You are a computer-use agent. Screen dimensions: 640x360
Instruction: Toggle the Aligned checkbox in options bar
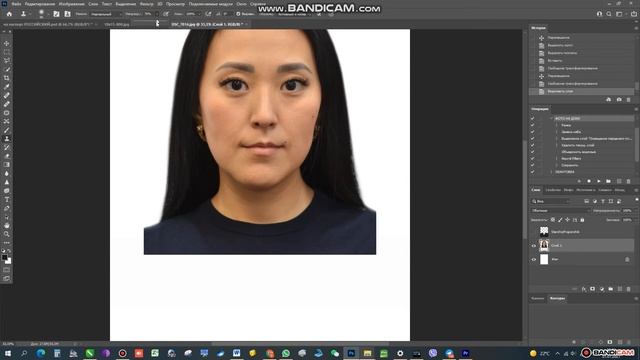pyautogui.click(x=238, y=14)
